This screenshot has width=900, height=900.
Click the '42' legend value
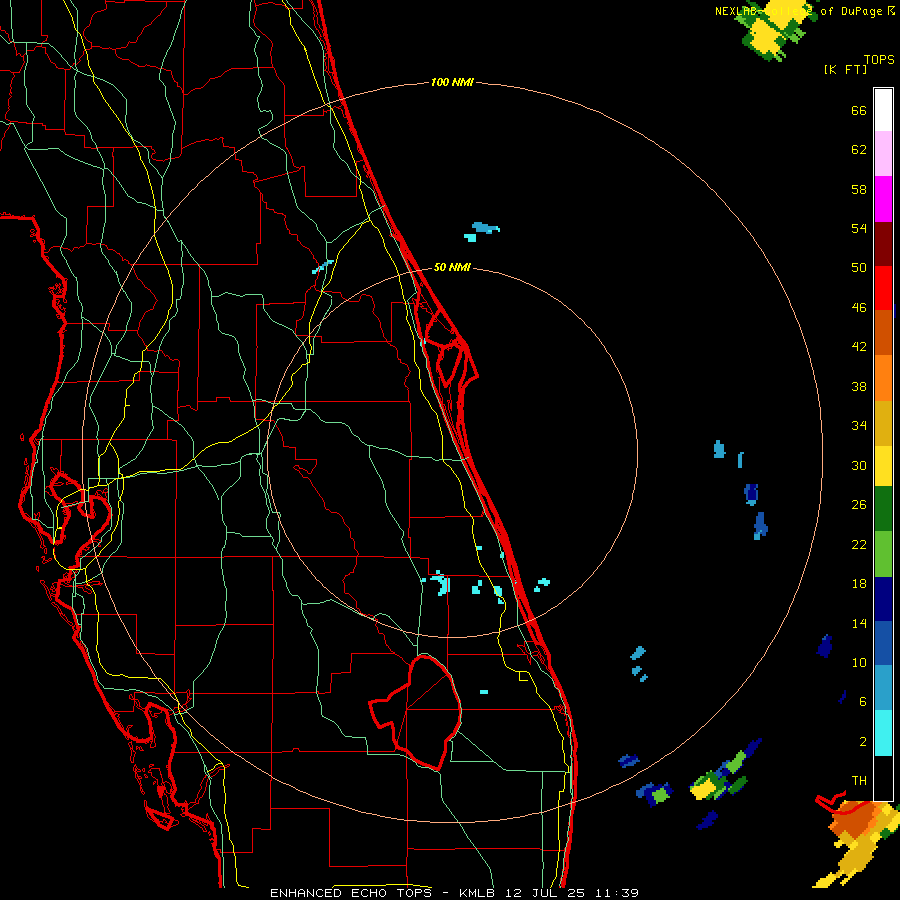[859, 347]
